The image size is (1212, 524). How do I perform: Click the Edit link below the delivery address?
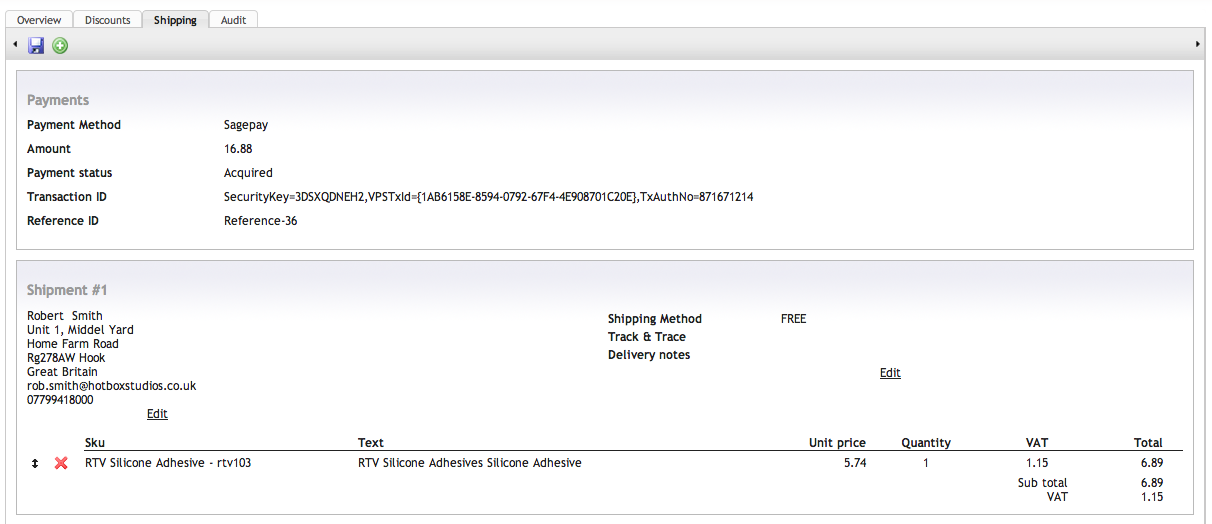(x=157, y=414)
